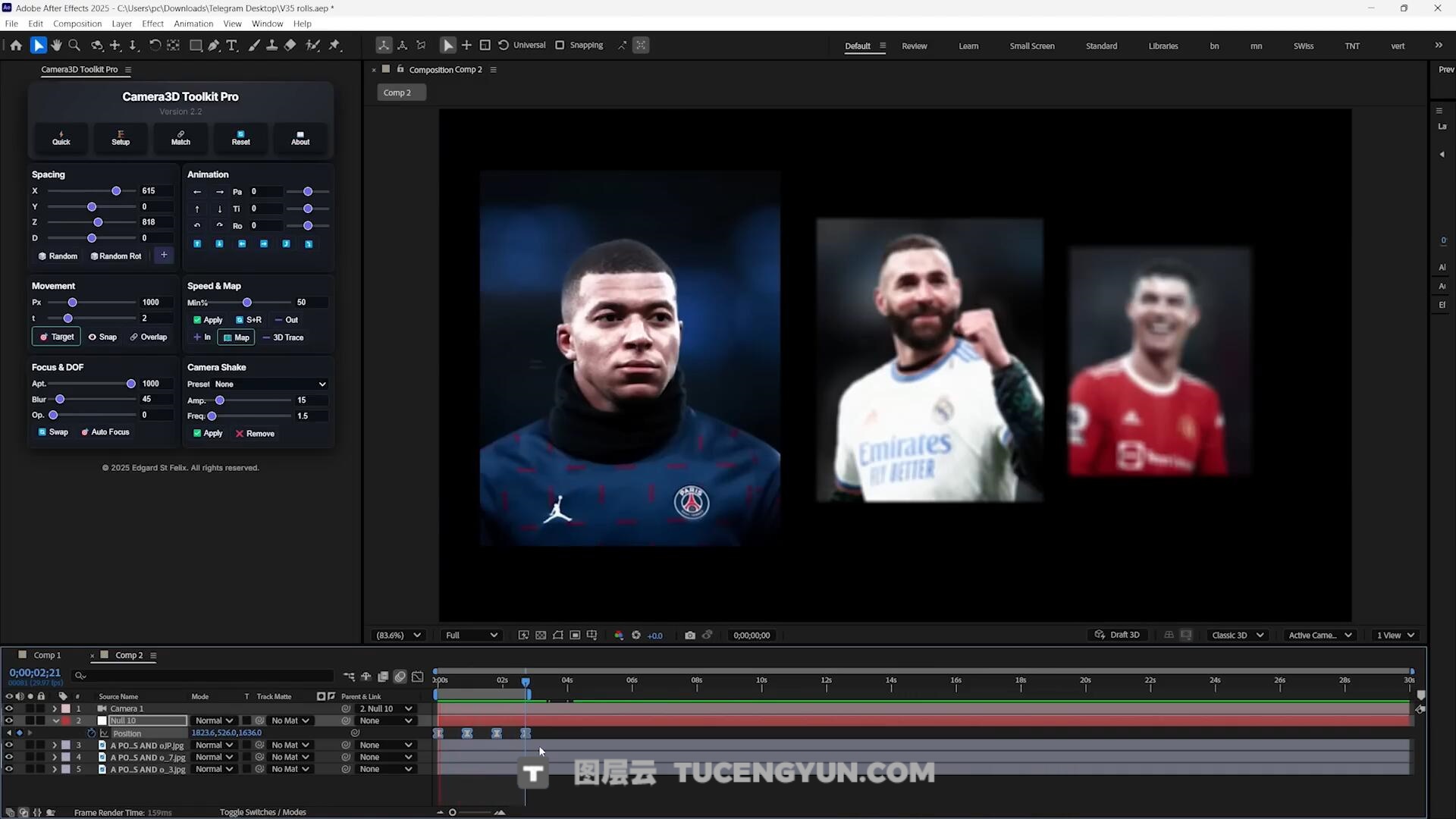This screenshot has height=819, width=1456.
Task: Open the resolution dropdown showing Full
Action: coord(471,635)
